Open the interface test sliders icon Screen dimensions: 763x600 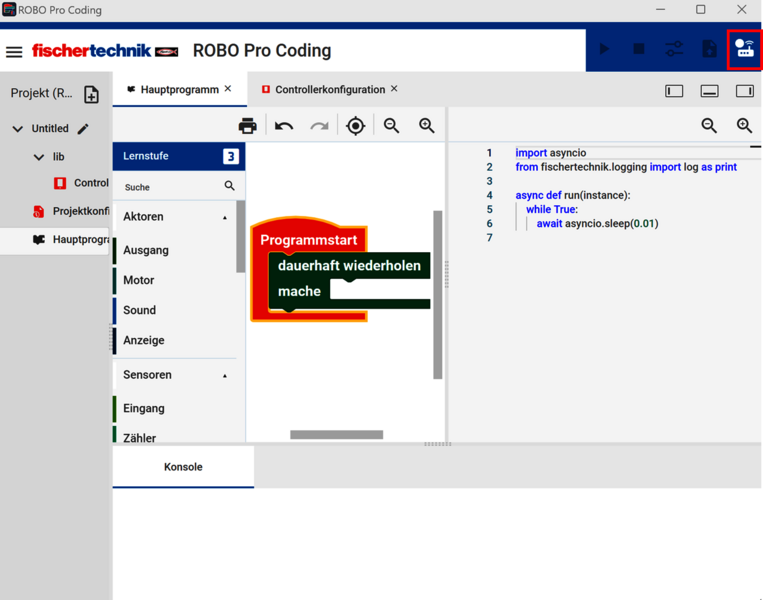pyautogui.click(x=674, y=49)
